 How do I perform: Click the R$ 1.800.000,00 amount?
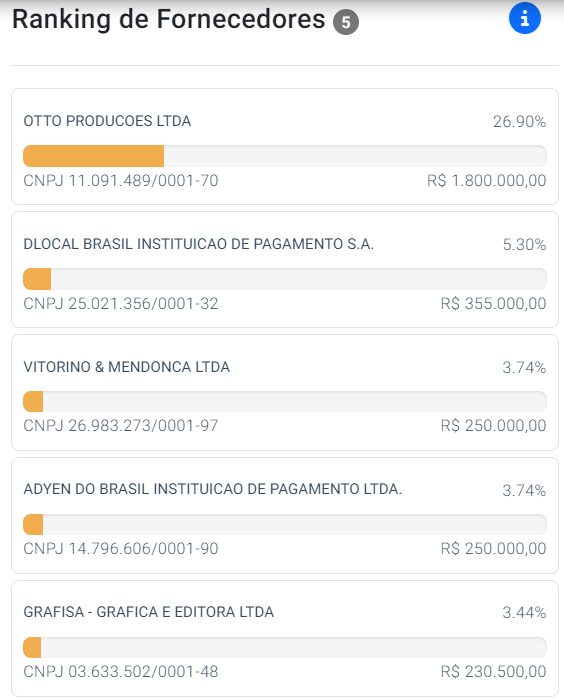486,181
